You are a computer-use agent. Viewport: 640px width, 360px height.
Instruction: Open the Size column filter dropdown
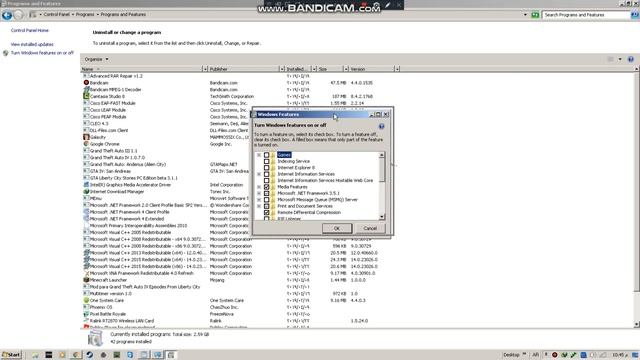click(346, 69)
